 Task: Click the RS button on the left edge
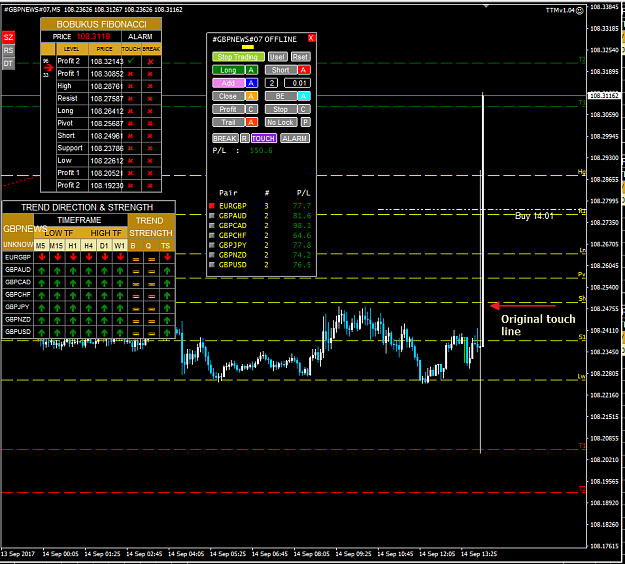click(x=8, y=51)
